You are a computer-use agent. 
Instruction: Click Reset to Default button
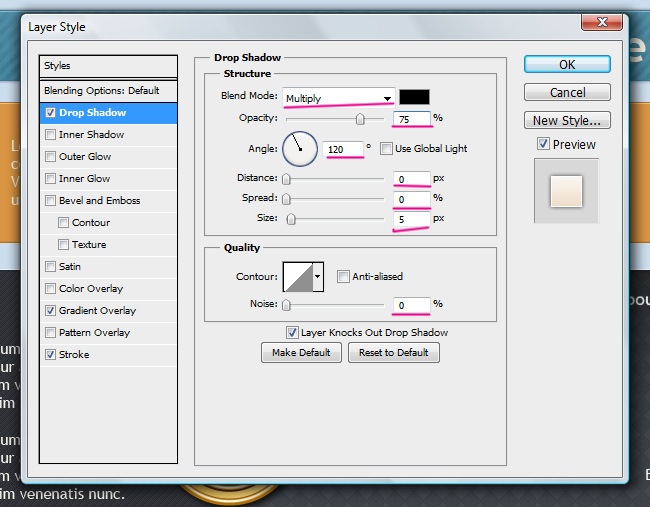(x=394, y=353)
